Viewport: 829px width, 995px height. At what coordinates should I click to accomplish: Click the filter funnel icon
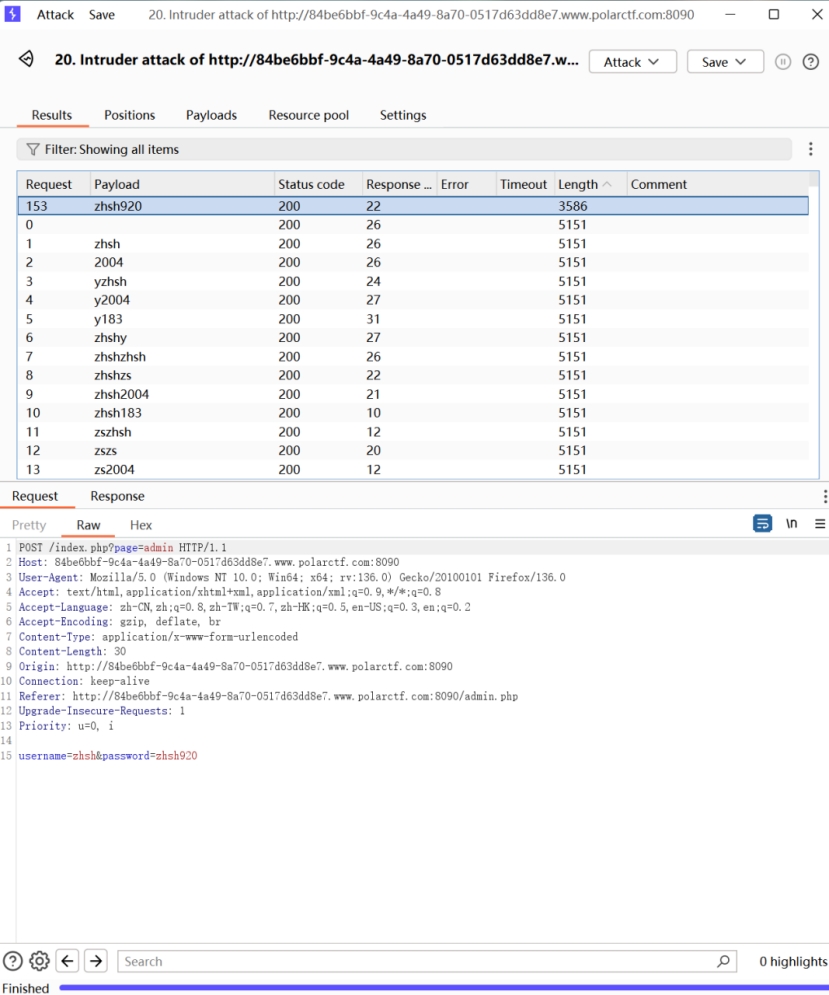point(32,149)
